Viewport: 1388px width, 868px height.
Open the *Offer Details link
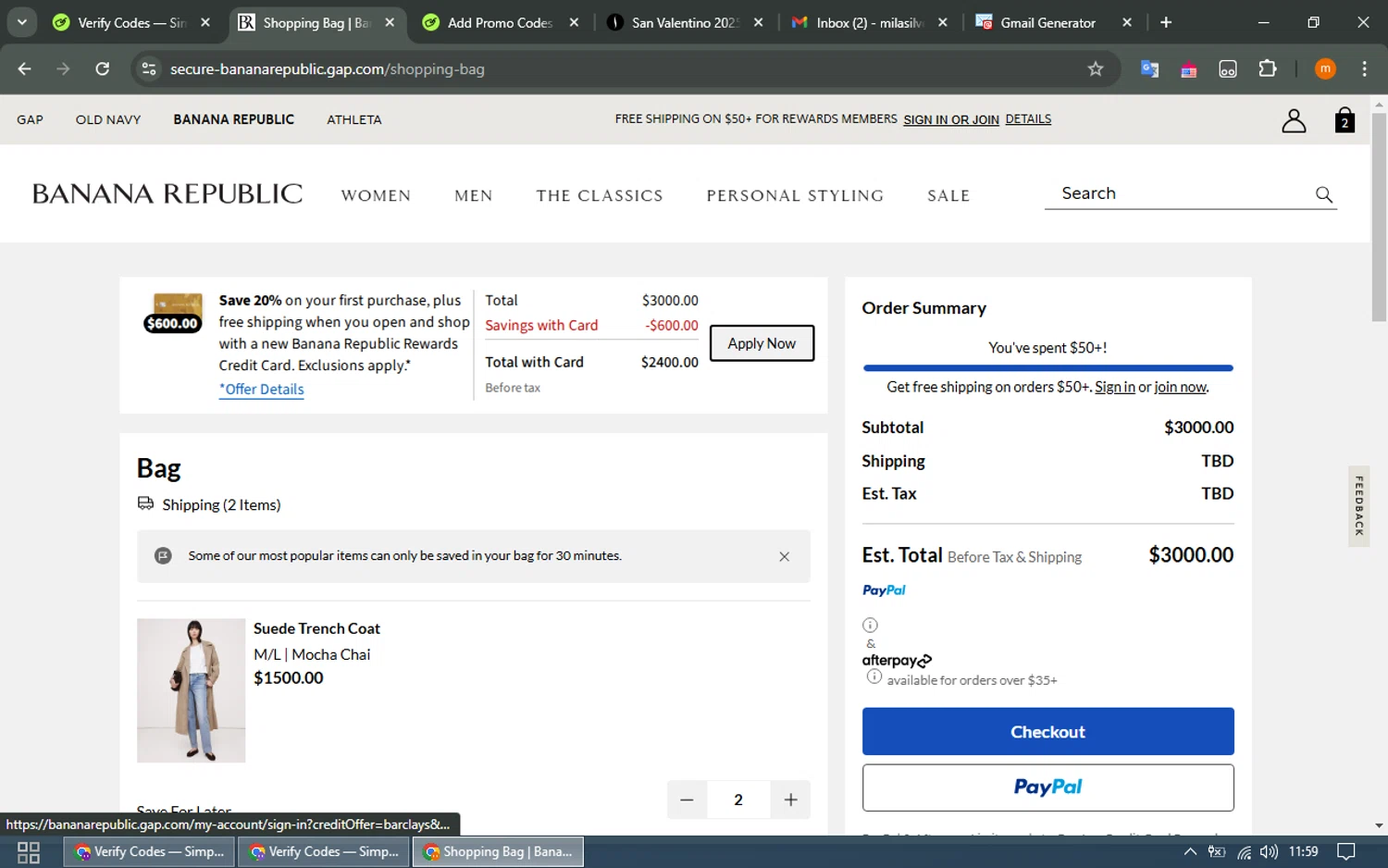[x=262, y=390]
